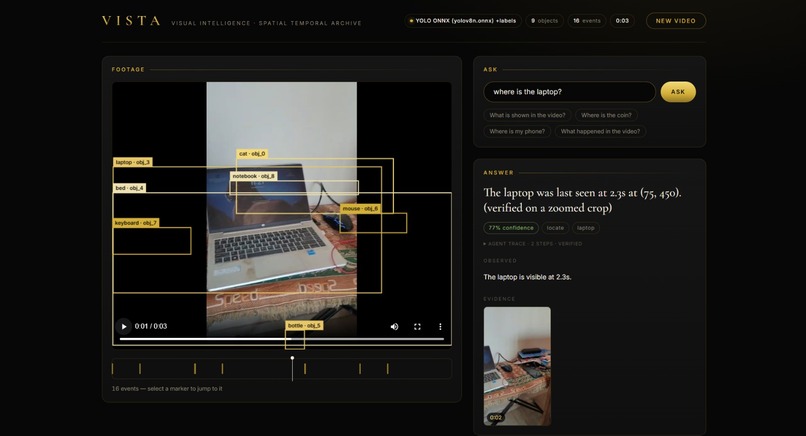Select the 'keyboard · obj_7' label
The height and width of the screenshot is (436, 806).
click(136, 223)
